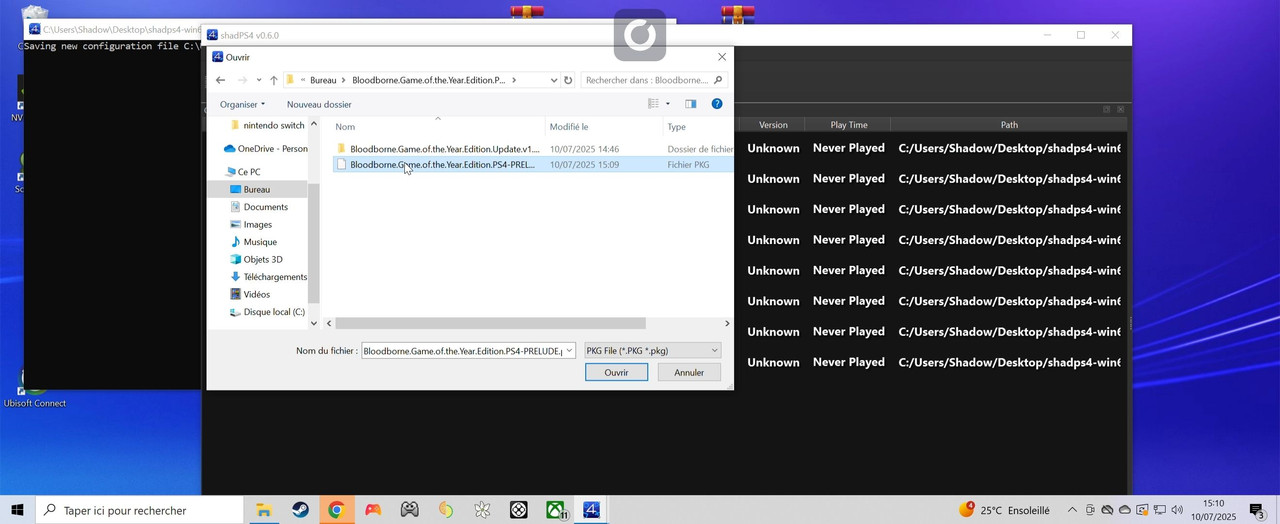
Task: Sort files by the 'Modifié le' column header
Action: click(x=604, y=127)
